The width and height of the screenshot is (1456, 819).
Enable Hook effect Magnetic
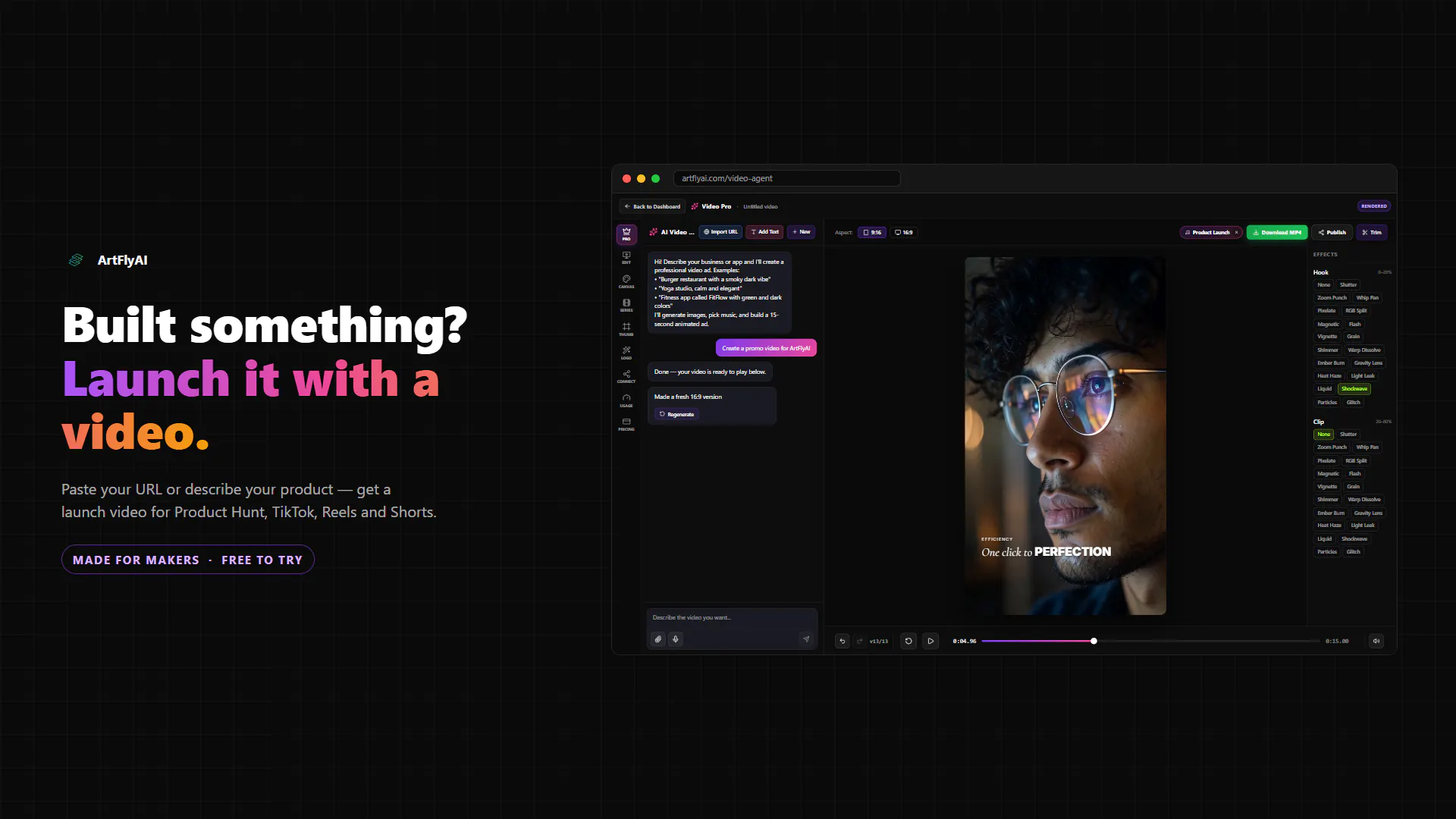[1329, 325]
